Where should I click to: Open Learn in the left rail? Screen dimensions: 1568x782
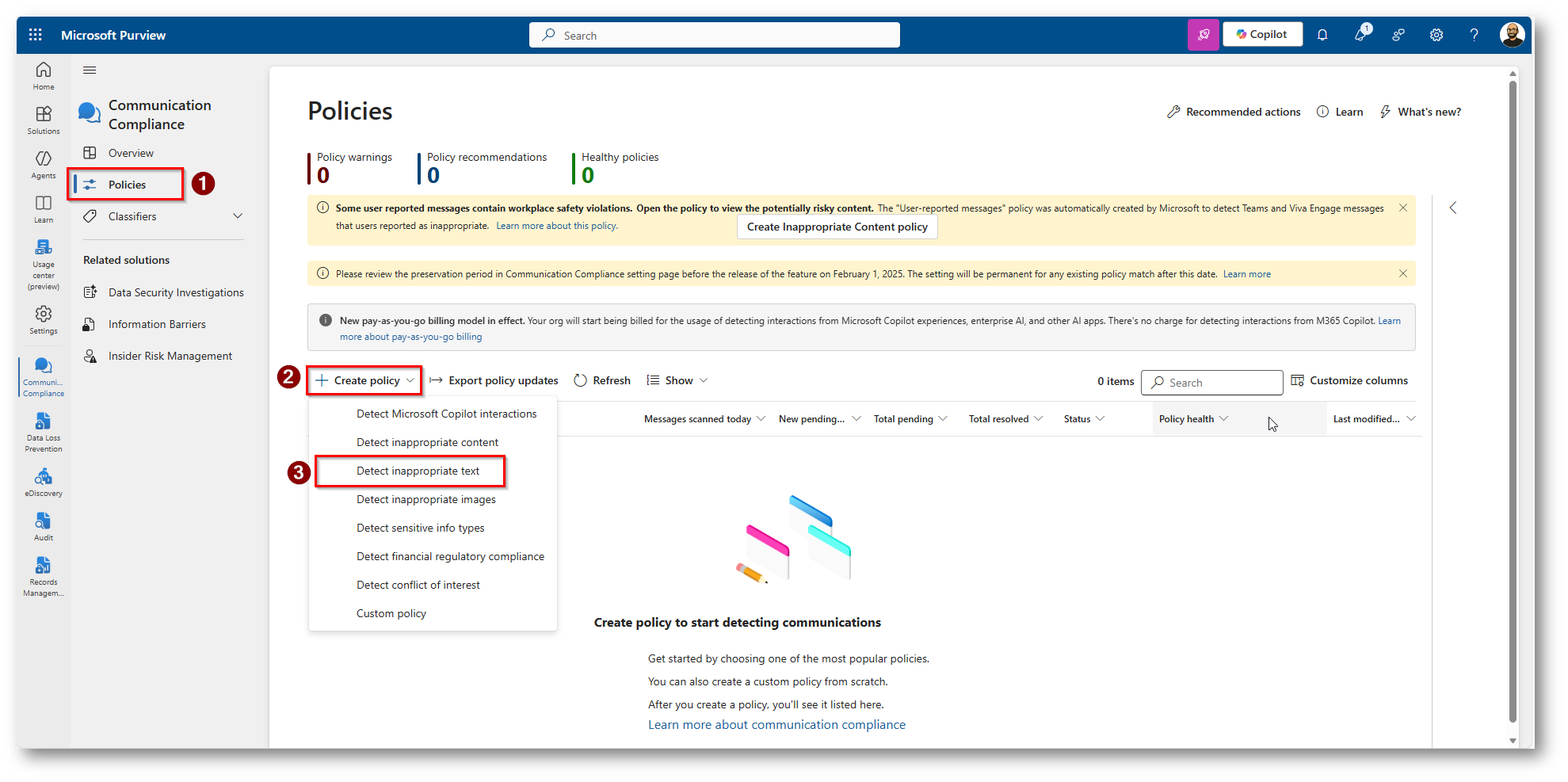44,209
